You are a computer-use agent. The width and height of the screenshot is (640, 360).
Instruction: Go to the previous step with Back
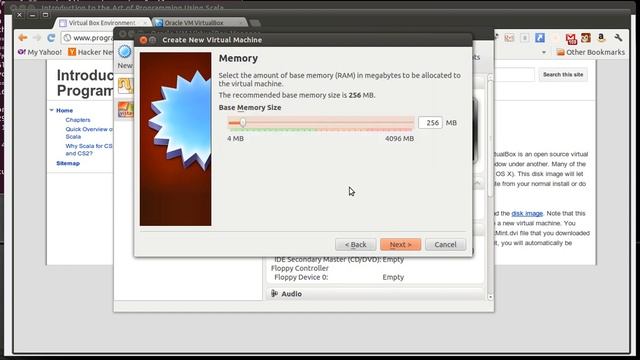coord(356,244)
